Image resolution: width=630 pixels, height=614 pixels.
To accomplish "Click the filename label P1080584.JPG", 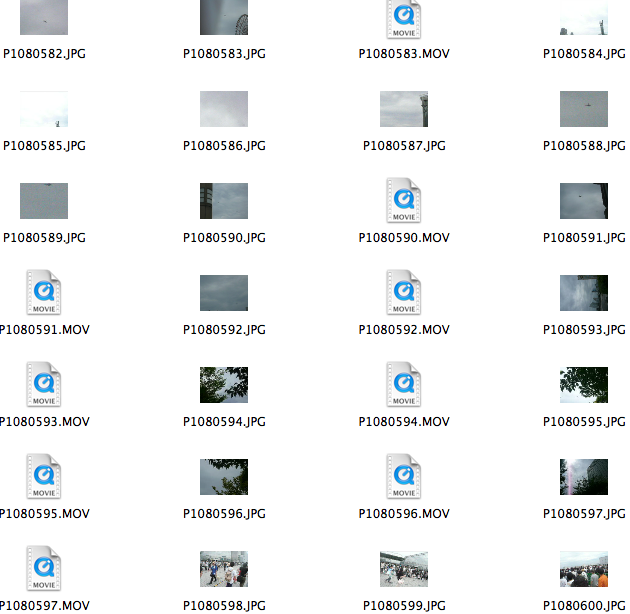I will [584, 54].
